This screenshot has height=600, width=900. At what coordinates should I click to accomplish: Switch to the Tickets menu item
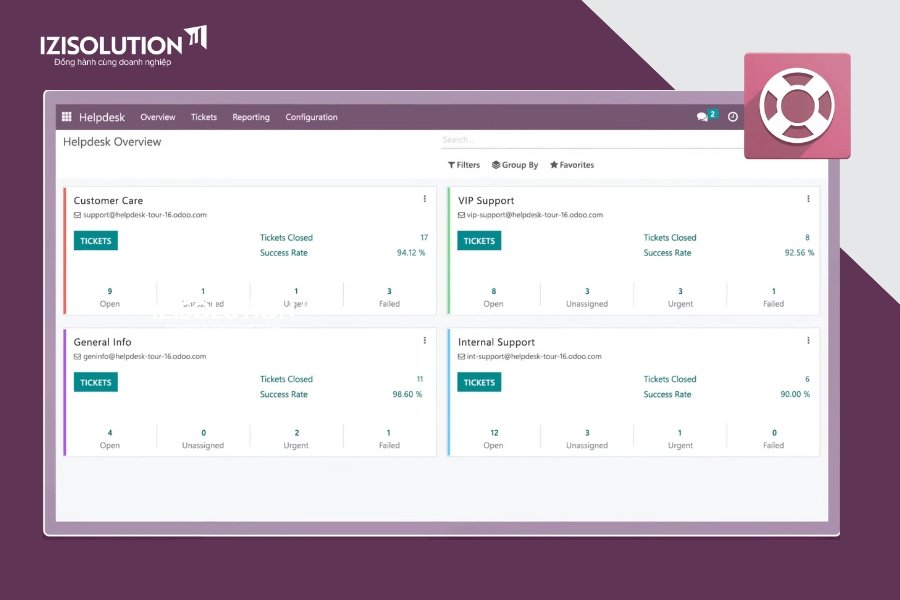(203, 117)
